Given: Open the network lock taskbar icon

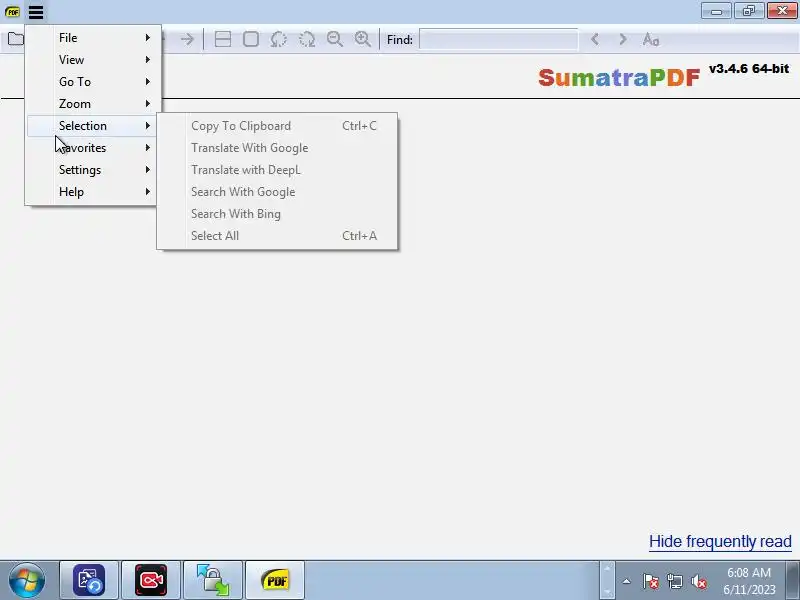Looking at the screenshot, I should tap(213, 580).
